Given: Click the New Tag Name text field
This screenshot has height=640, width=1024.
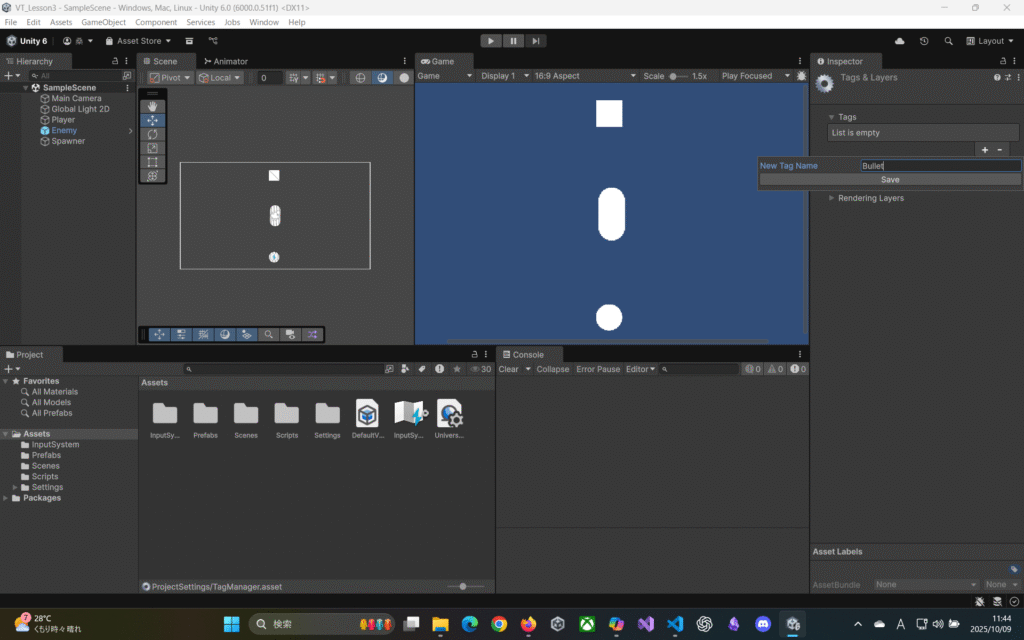Looking at the screenshot, I should (x=940, y=166).
